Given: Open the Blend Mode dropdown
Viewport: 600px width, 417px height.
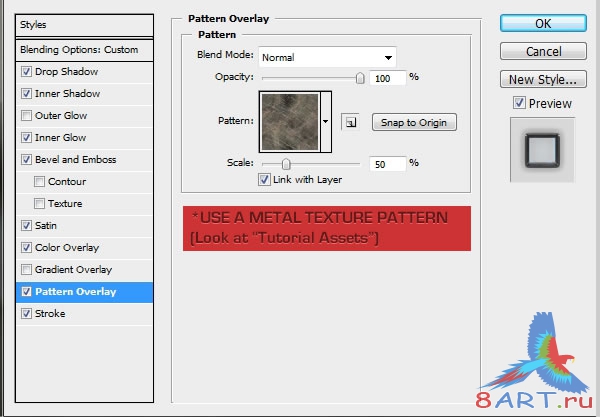Looking at the screenshot, I should click(x=328, y=57).
